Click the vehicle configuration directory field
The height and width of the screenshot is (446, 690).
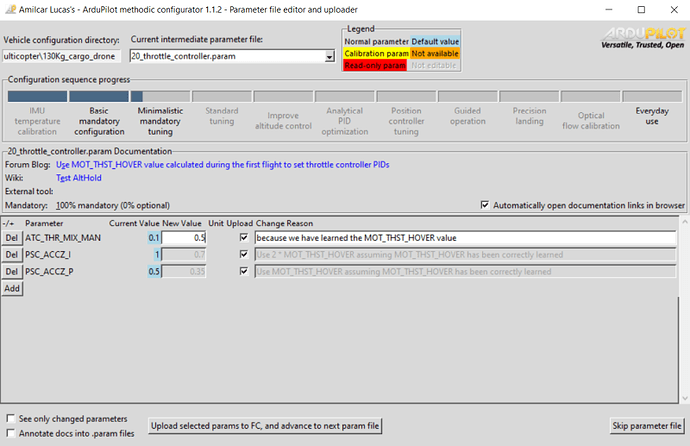[x=63, y=57]
